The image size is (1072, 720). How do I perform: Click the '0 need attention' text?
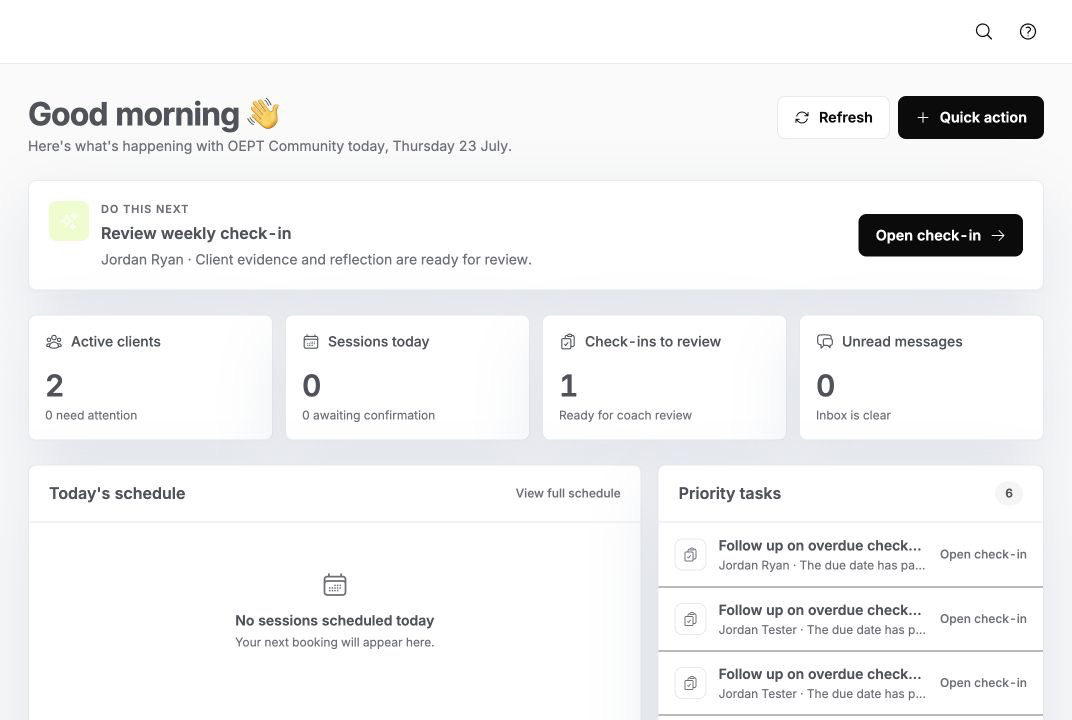[91, 416]
